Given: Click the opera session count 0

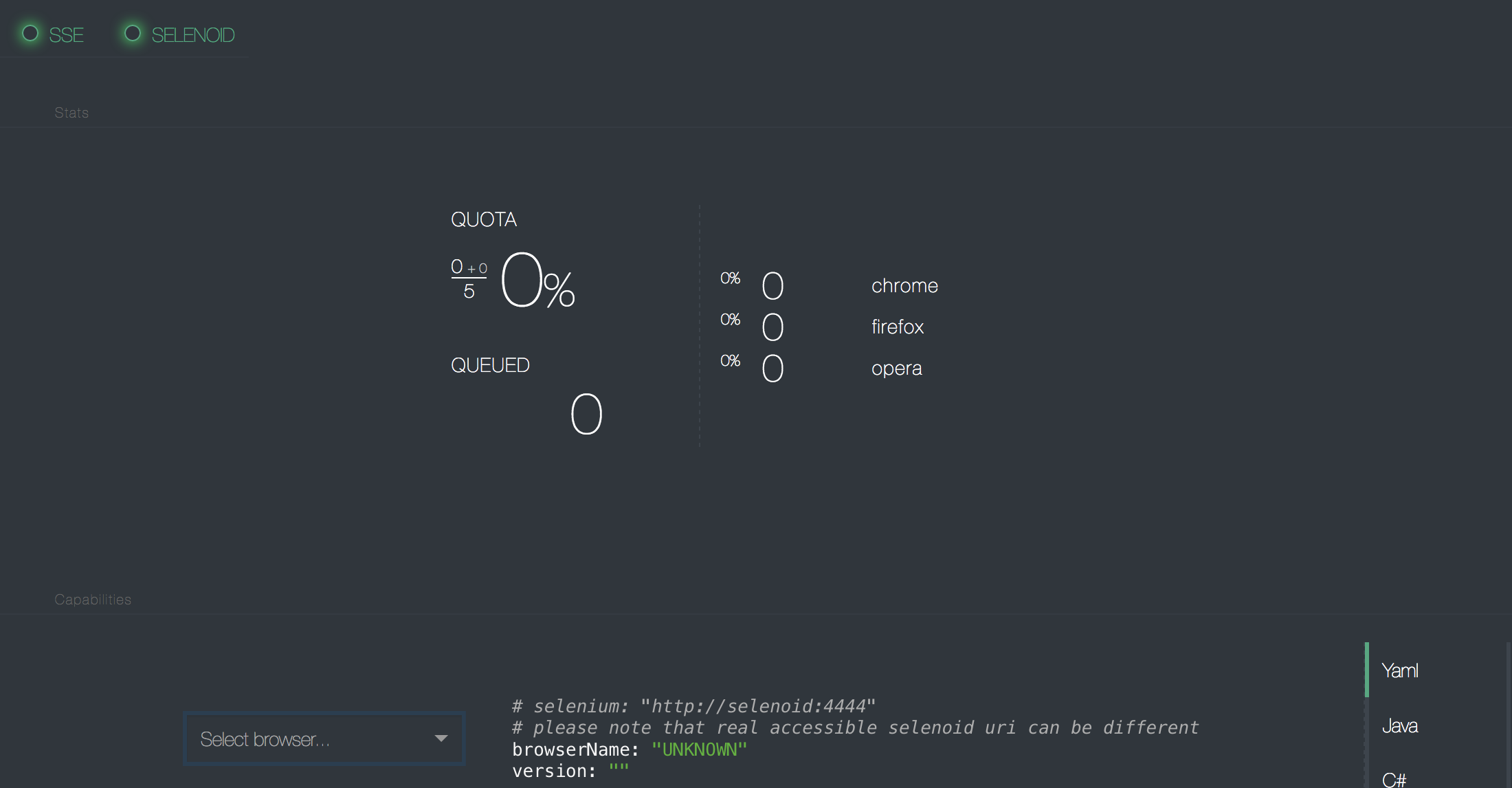Looking at the screenshot, I should [x=773, y=368].
